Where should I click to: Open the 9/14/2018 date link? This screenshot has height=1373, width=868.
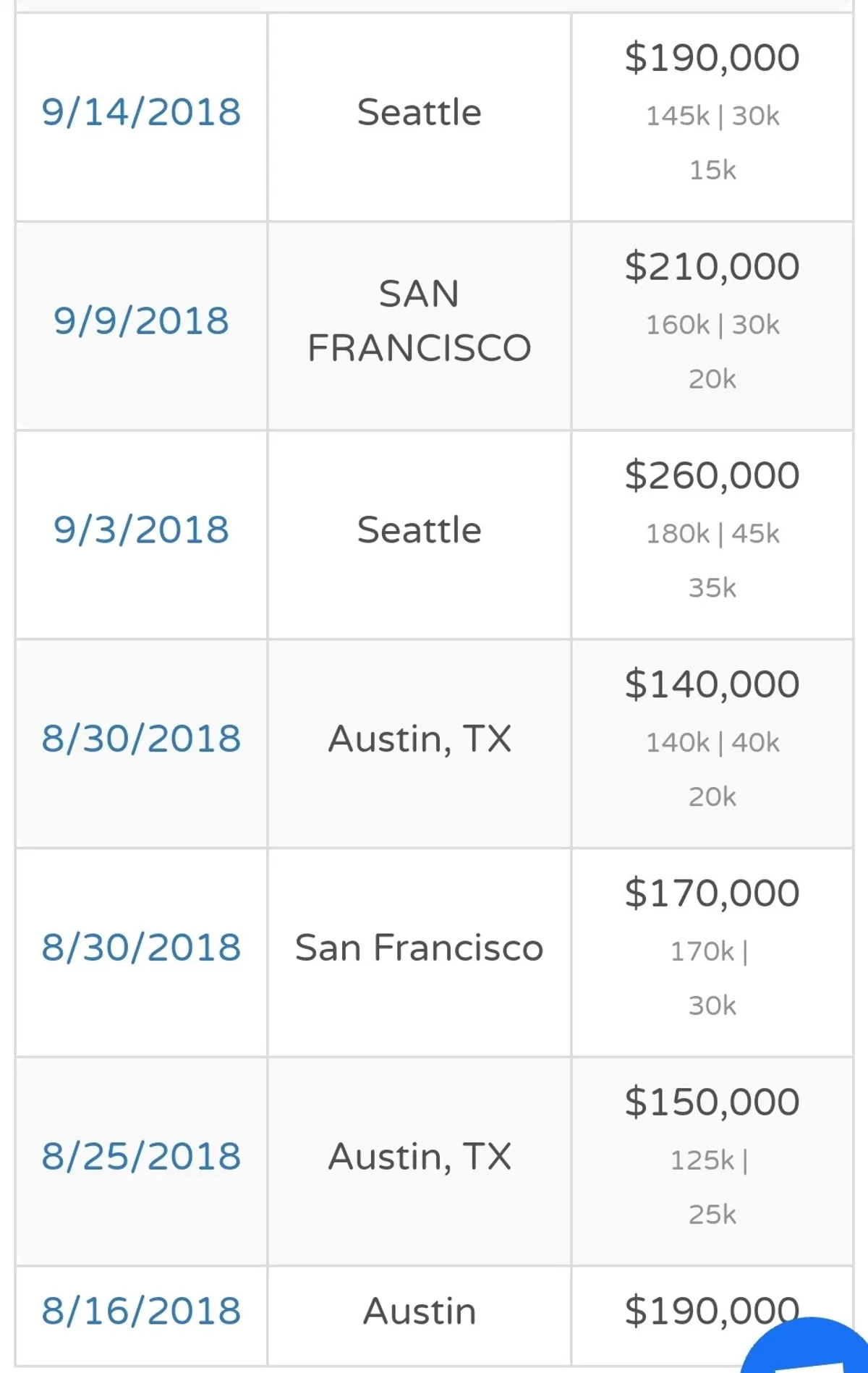click(141, 113)
